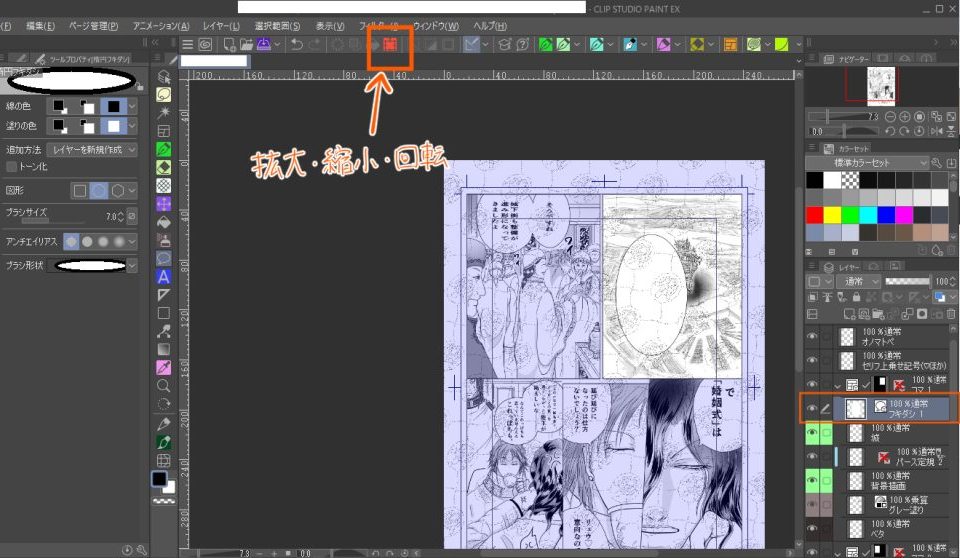Hide the オノマトペ layer via its eye icon
Screen dimensions: 960x558
coord(812,336)
